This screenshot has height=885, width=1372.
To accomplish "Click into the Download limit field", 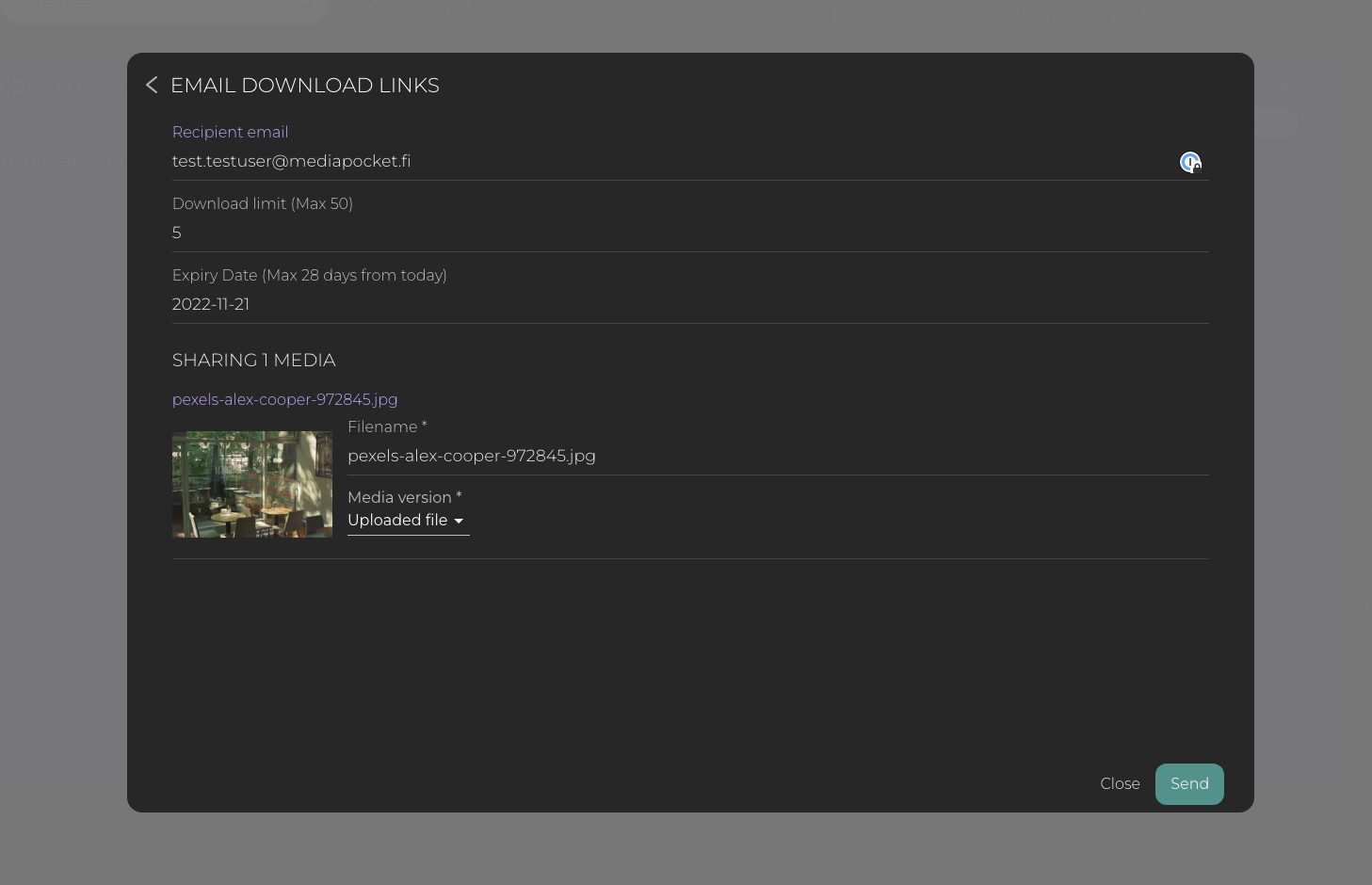I will click(x=659, y=233).
